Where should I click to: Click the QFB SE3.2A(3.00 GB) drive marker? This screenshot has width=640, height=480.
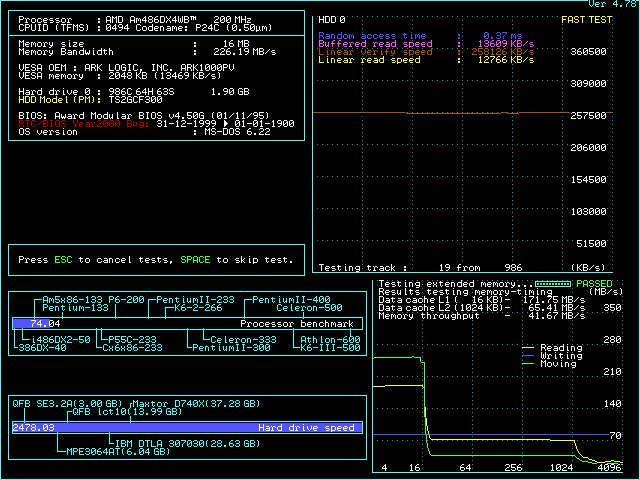[67, 404]
